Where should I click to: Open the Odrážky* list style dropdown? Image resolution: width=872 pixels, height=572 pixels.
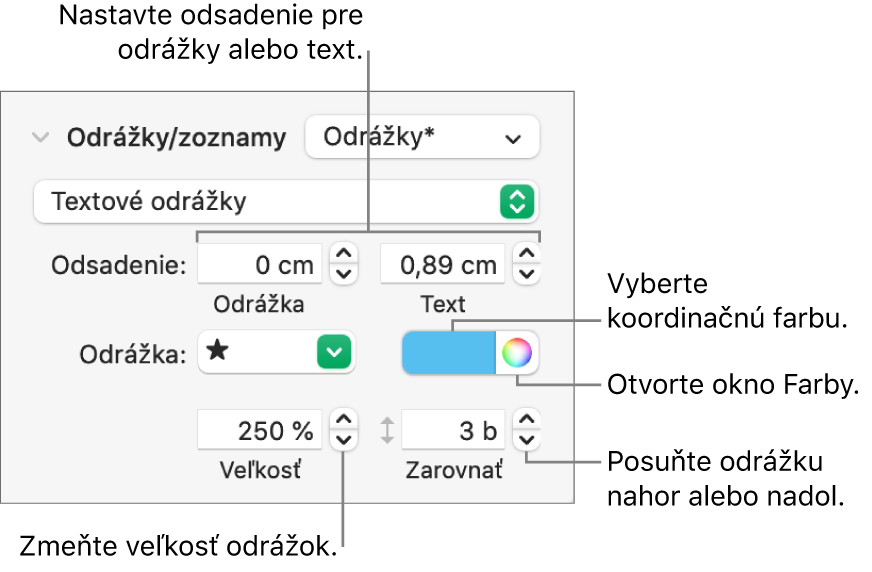[421, 138]
